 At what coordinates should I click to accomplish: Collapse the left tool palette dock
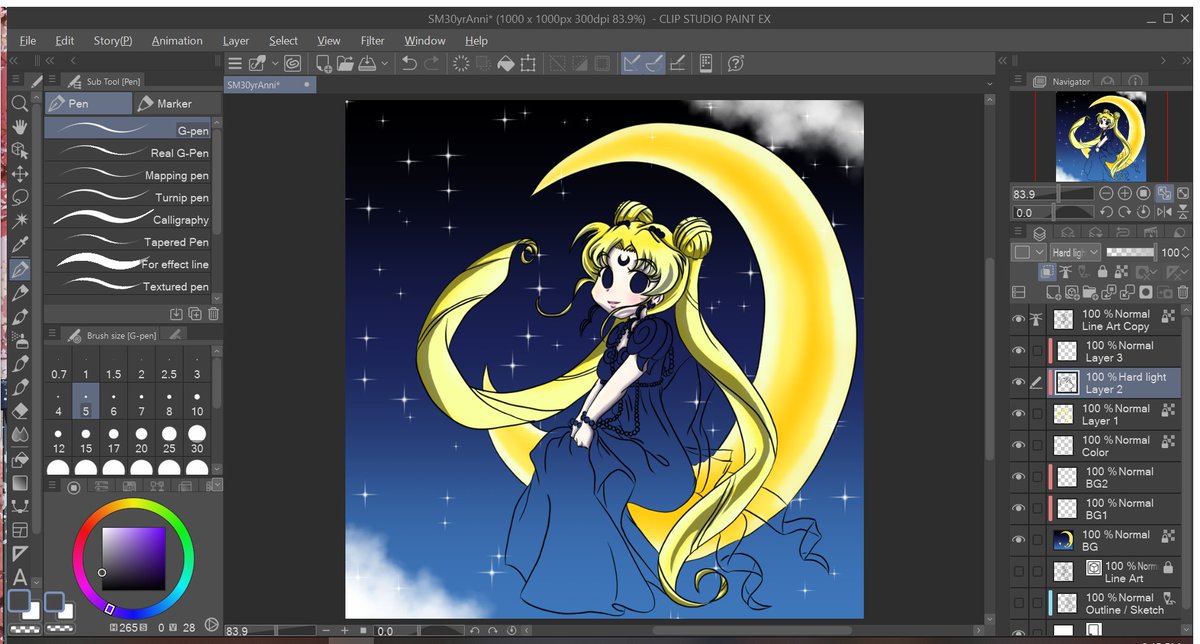pyautogui.click(x=16, y=62)
